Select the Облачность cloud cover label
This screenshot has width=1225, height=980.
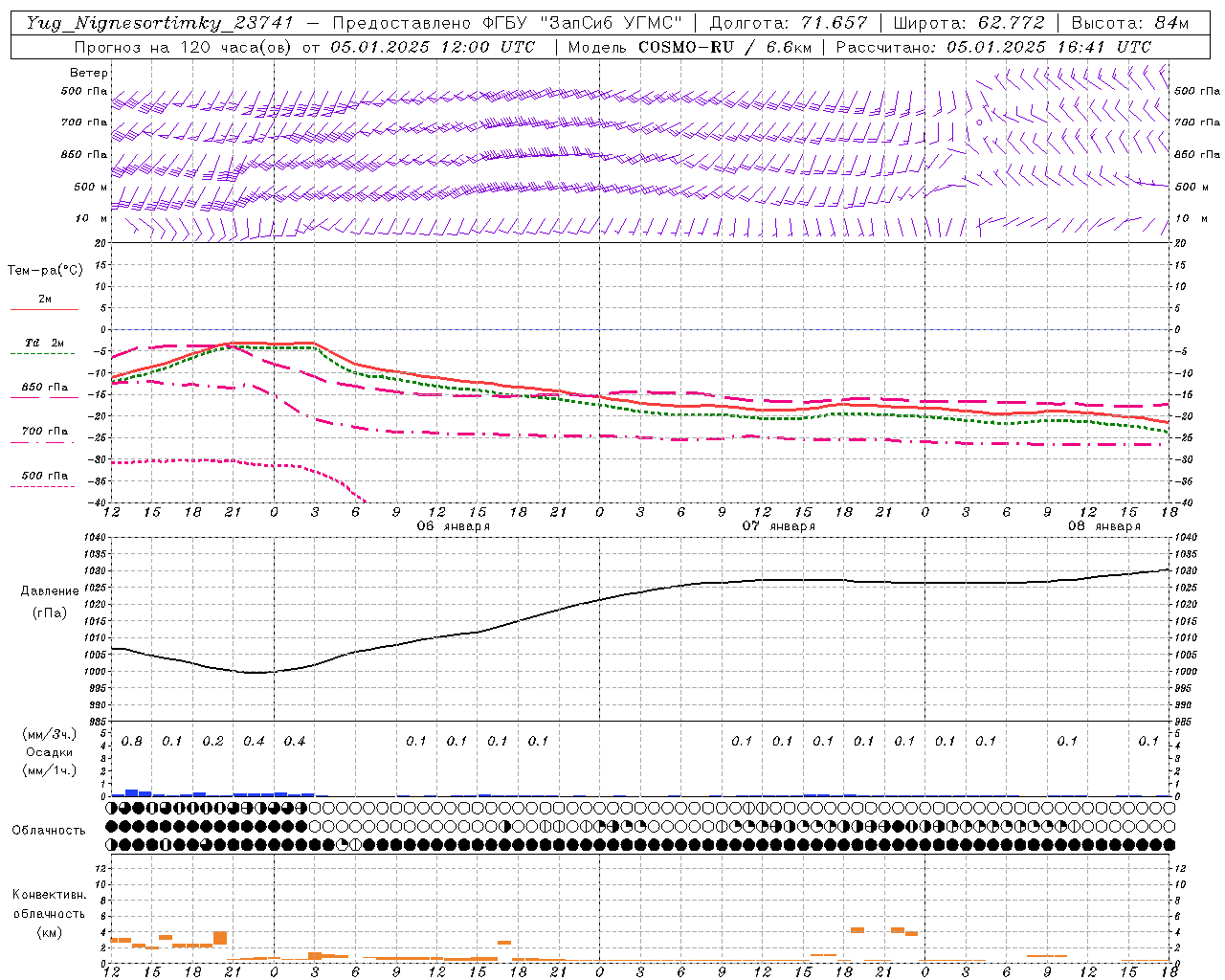[x=49, y=831]
